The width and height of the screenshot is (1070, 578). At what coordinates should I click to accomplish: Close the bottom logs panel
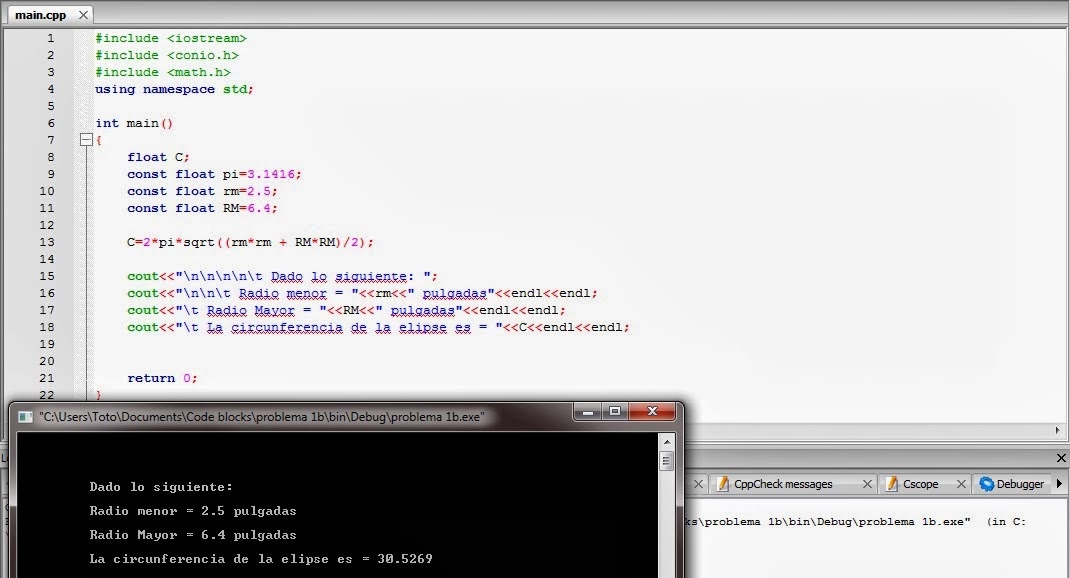click(1061, 458)
